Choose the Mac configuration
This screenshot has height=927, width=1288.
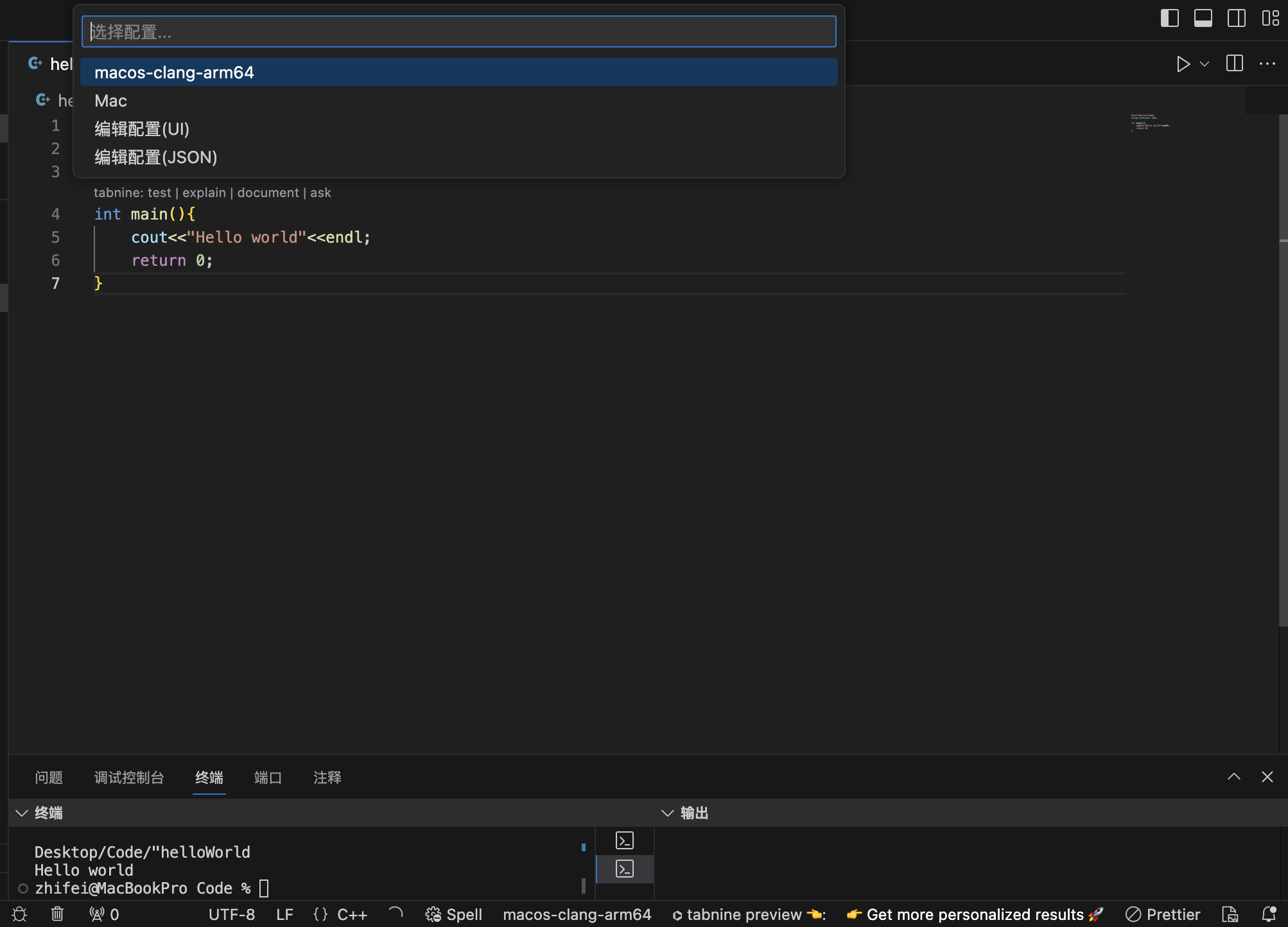click(459, 101)
